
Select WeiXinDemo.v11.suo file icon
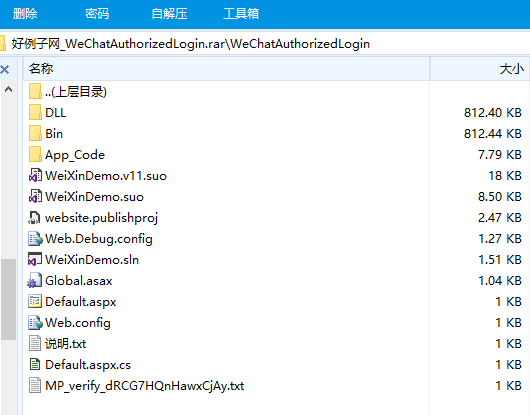[x=35, y=175]
